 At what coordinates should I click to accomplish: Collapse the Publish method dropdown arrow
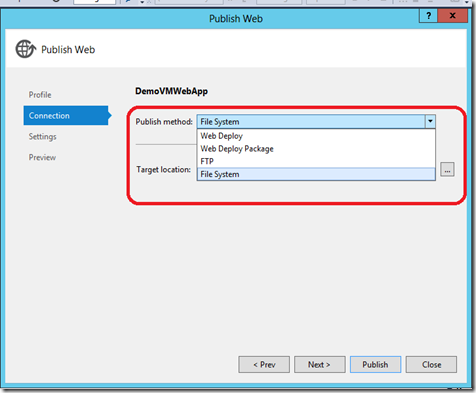click(x=430, y=122)
